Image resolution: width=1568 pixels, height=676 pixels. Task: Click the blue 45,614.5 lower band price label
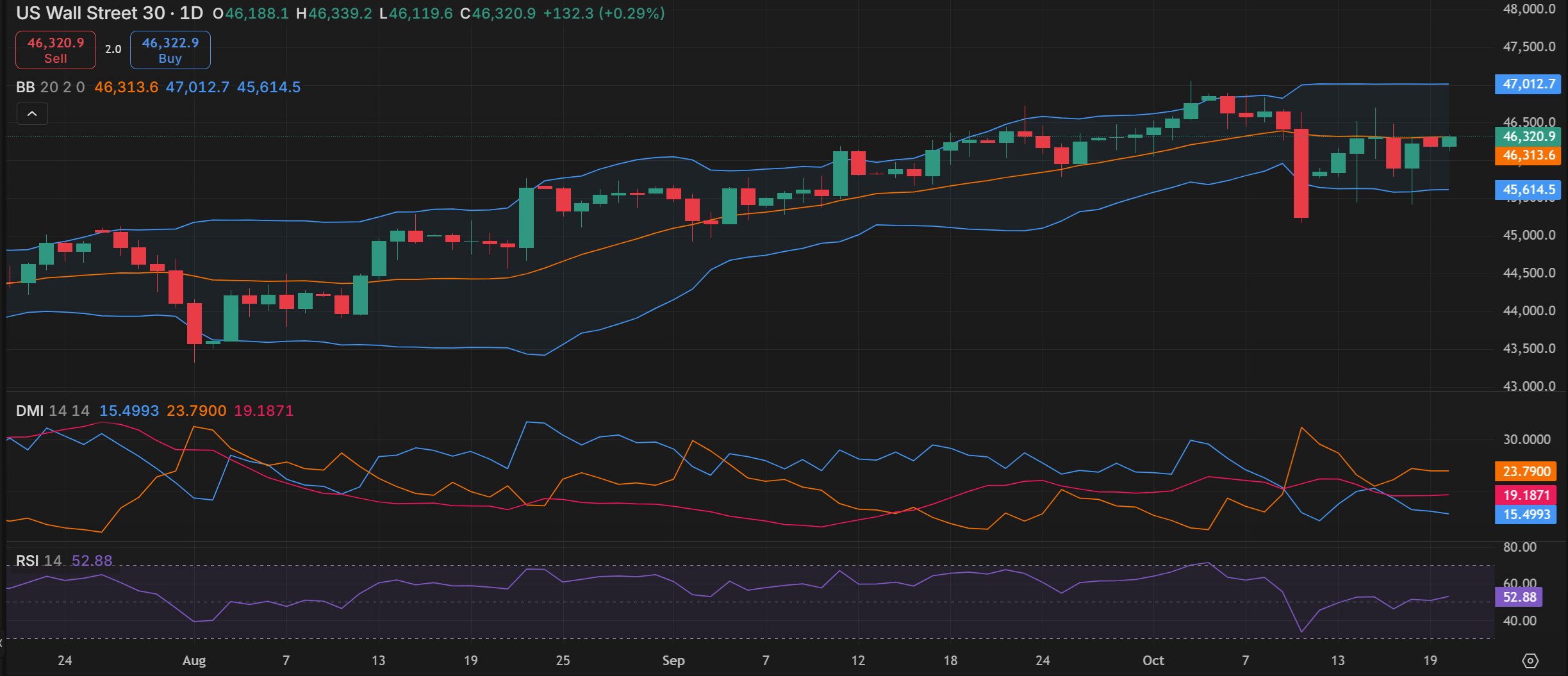1528,190
